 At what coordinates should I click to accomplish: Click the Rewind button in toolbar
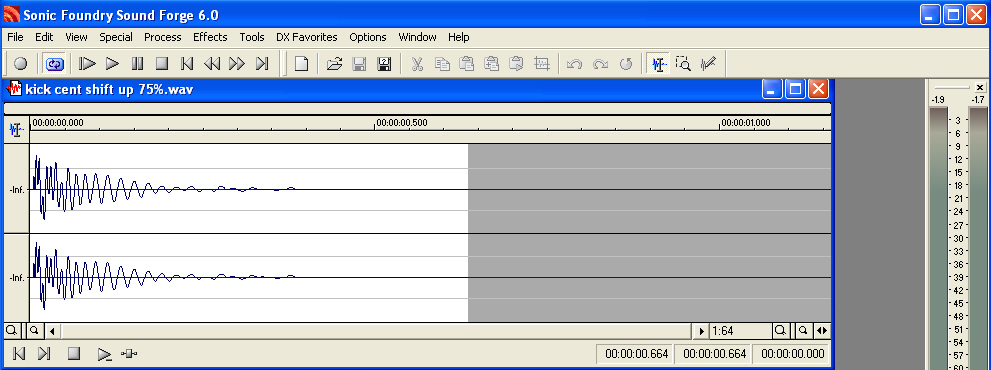tap(212, 63)
